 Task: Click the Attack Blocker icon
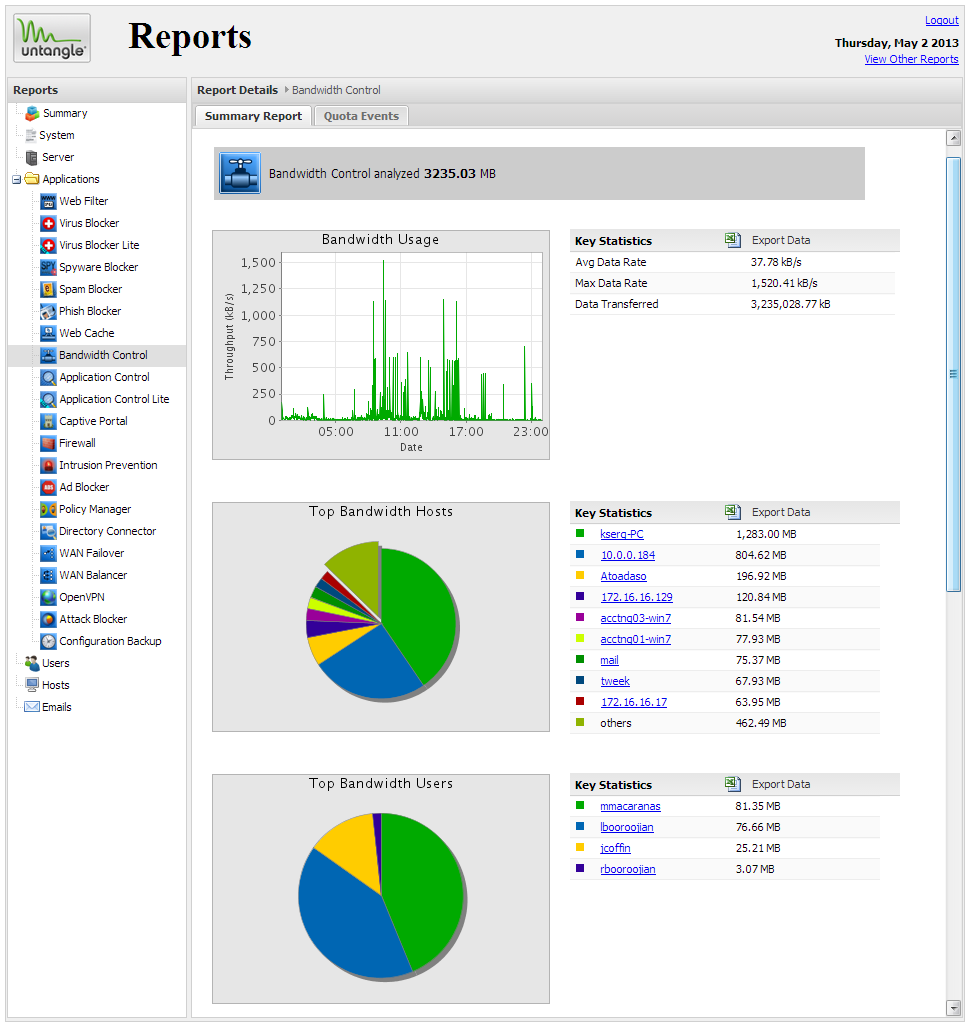point(48,620)
